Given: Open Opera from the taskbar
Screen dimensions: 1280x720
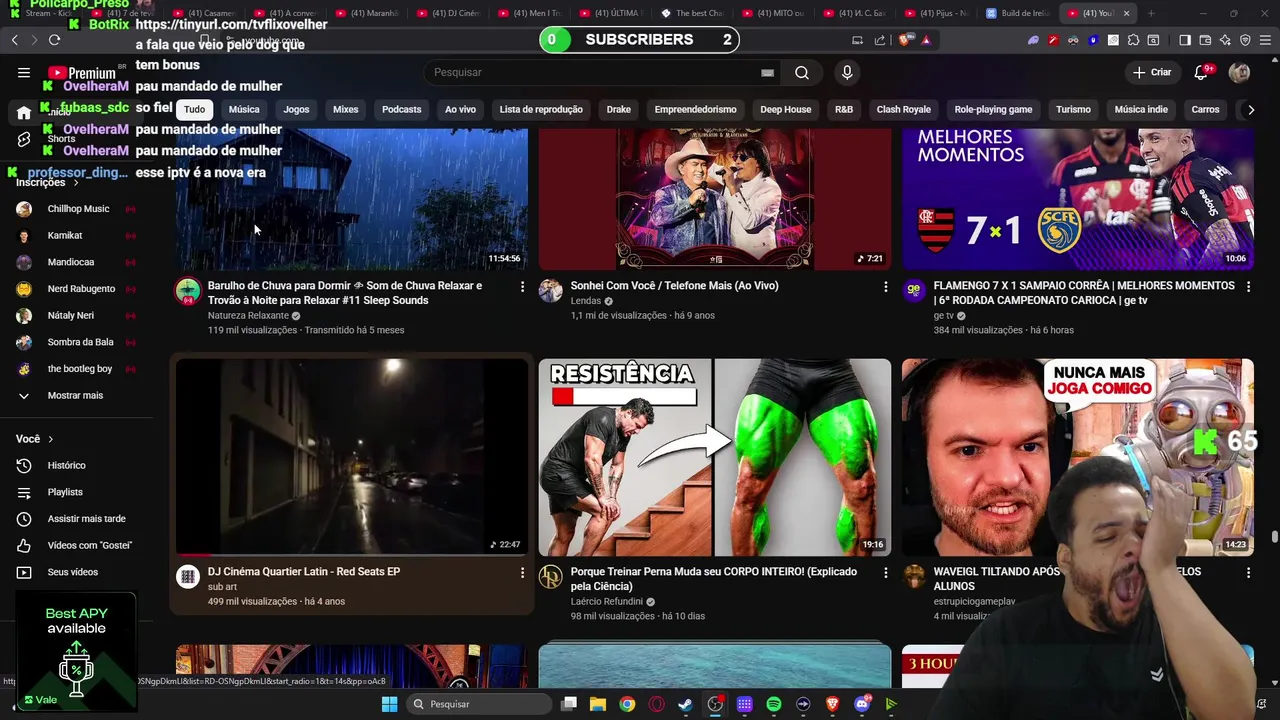Looking at the screenshot, I should point(656,704).
